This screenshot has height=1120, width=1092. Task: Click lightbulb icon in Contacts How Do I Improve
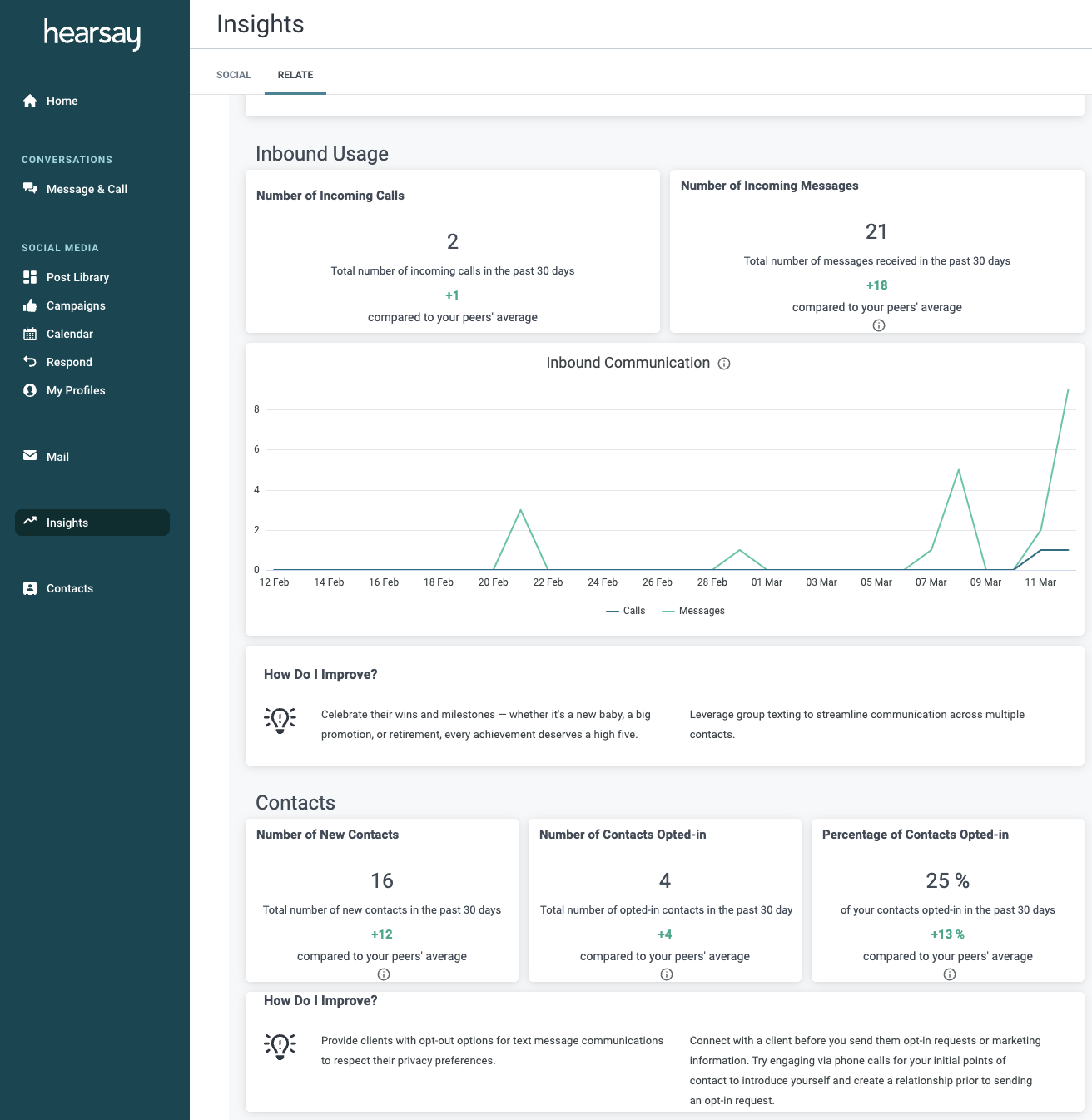(280, 1046)
